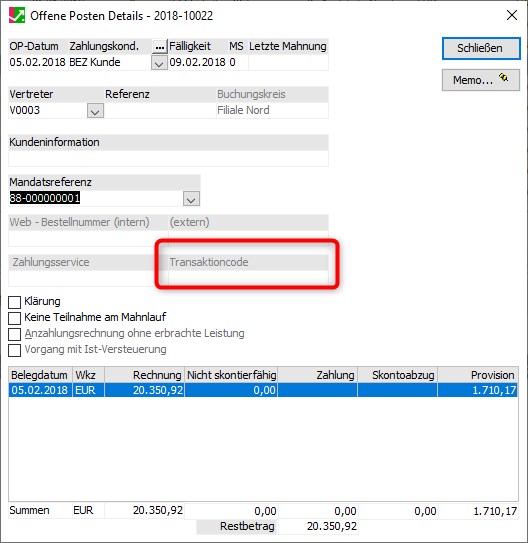This screenshot has height=543, width=528.
Task: Click the Zahlungsservice field
Action: [88, 278]
